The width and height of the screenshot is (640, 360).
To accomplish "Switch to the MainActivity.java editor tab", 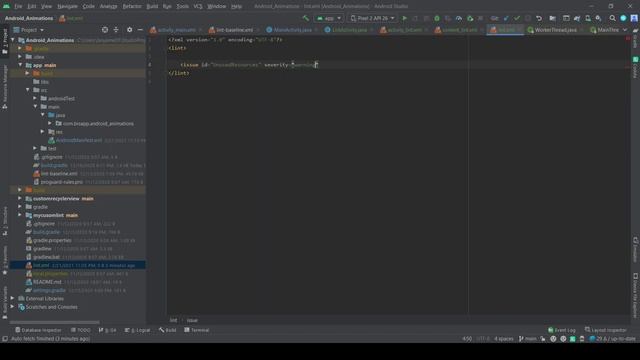I will tap(293, 30).
